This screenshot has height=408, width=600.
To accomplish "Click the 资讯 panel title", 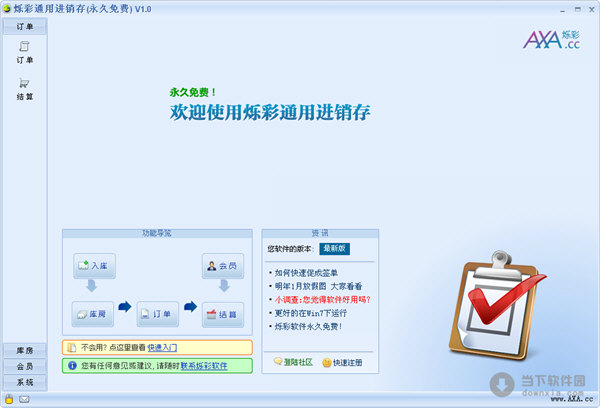I will 320,233.
